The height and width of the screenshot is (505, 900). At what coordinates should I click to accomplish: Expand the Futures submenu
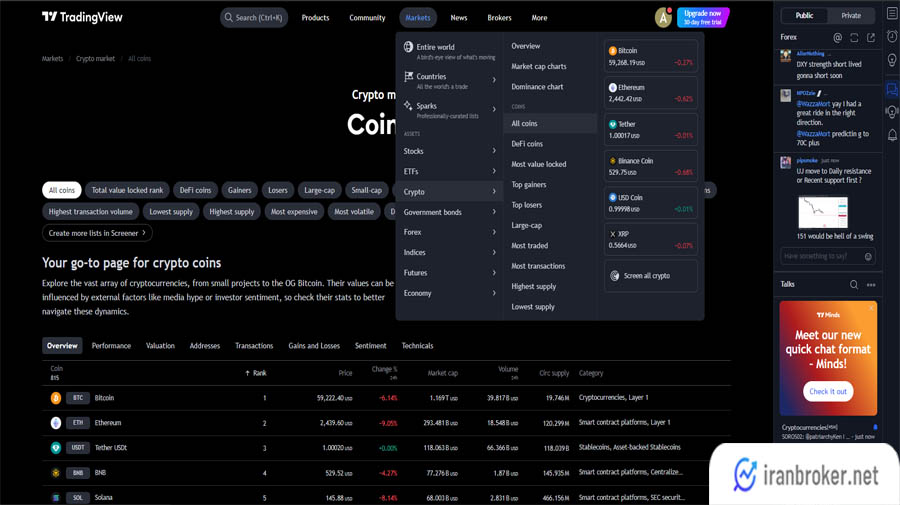[494, 273]
